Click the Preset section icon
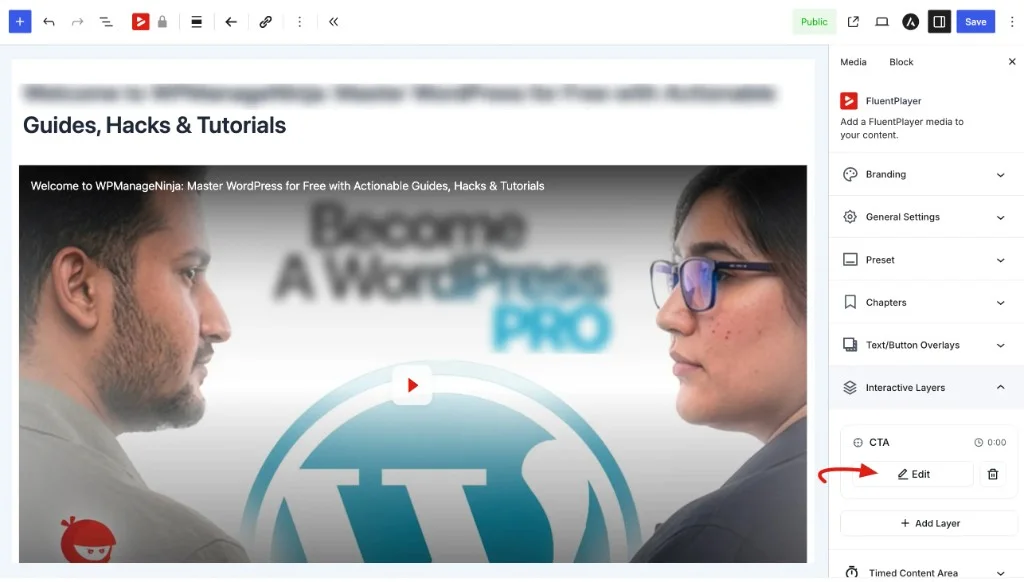Screen dimensions: 1024x582 tap(850, 259)
